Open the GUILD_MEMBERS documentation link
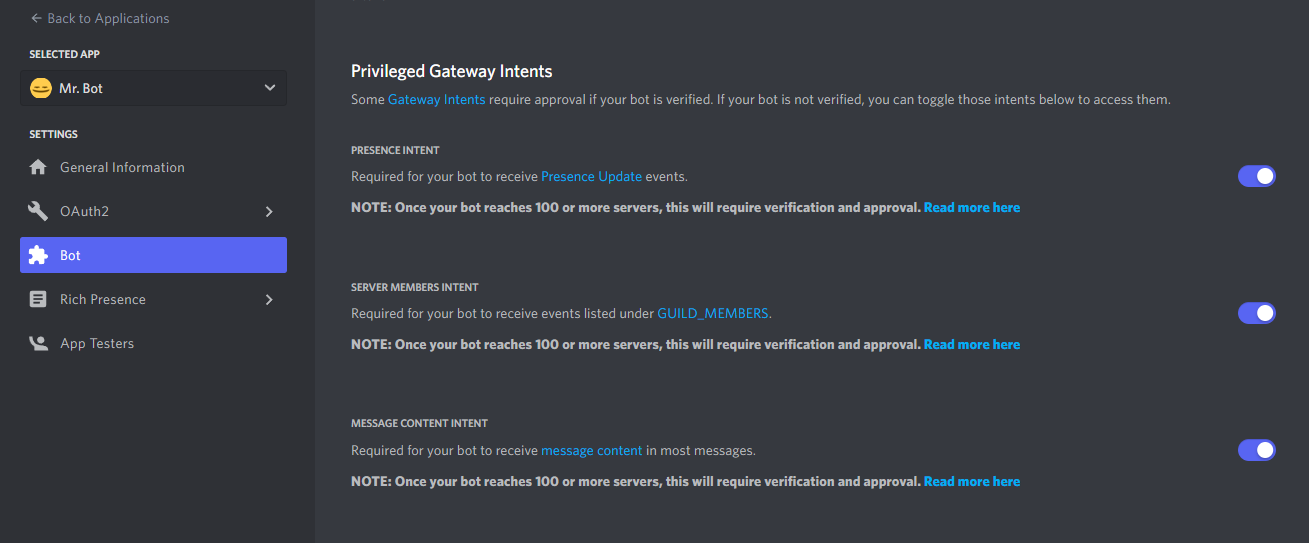This screenshot has width=1309, height=543. (x=713, y=313)
